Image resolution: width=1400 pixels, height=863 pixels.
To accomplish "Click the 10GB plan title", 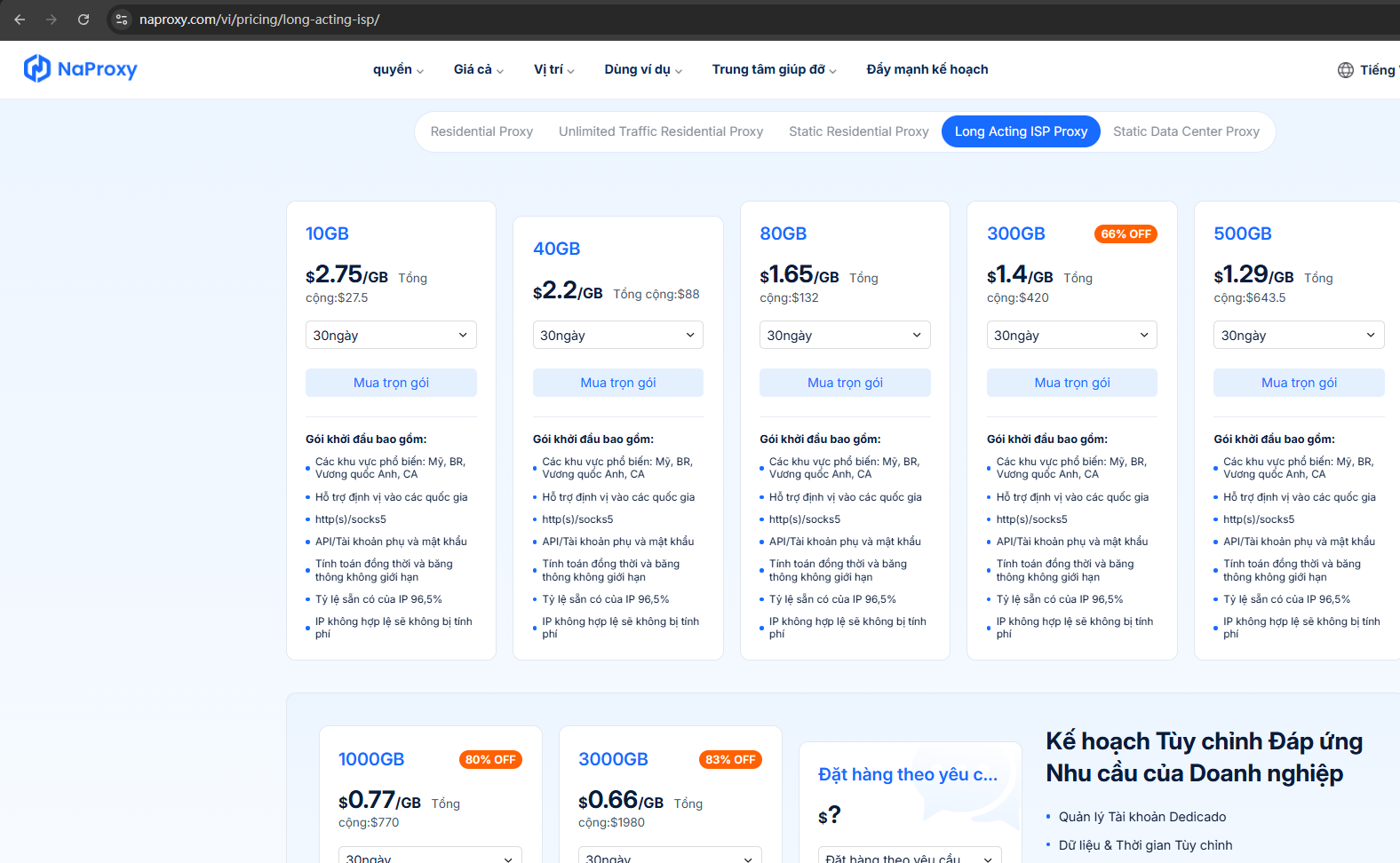I will point(327,234).
